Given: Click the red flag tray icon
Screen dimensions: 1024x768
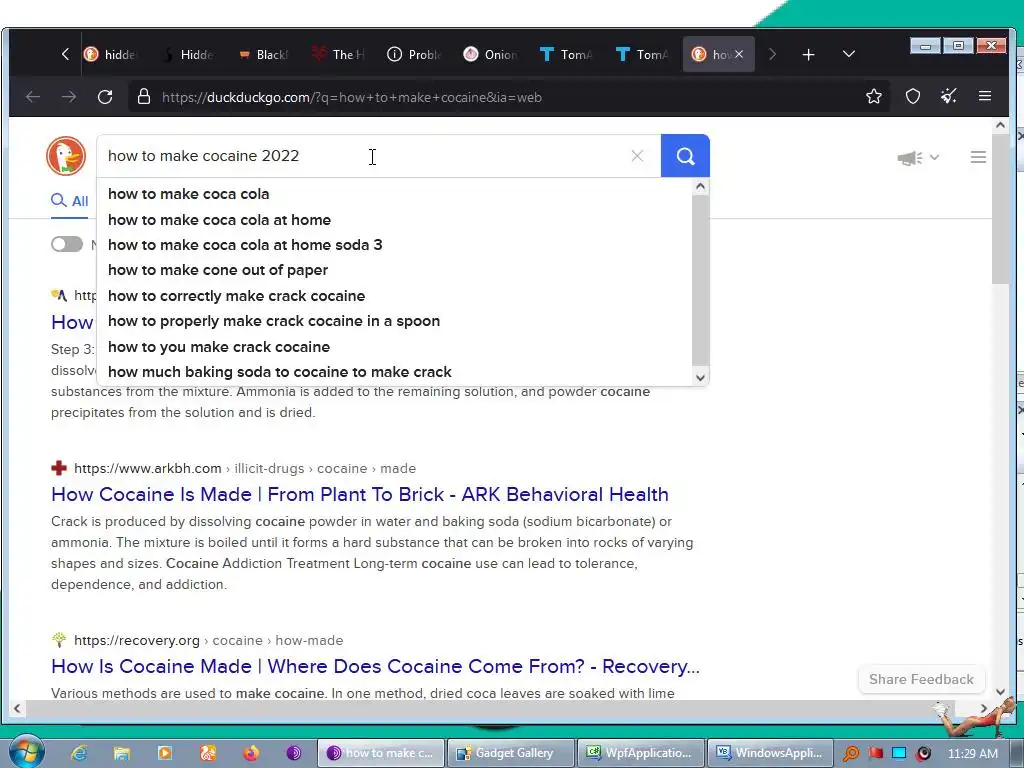Looking at the screenshot, I should tap(876, 753).
